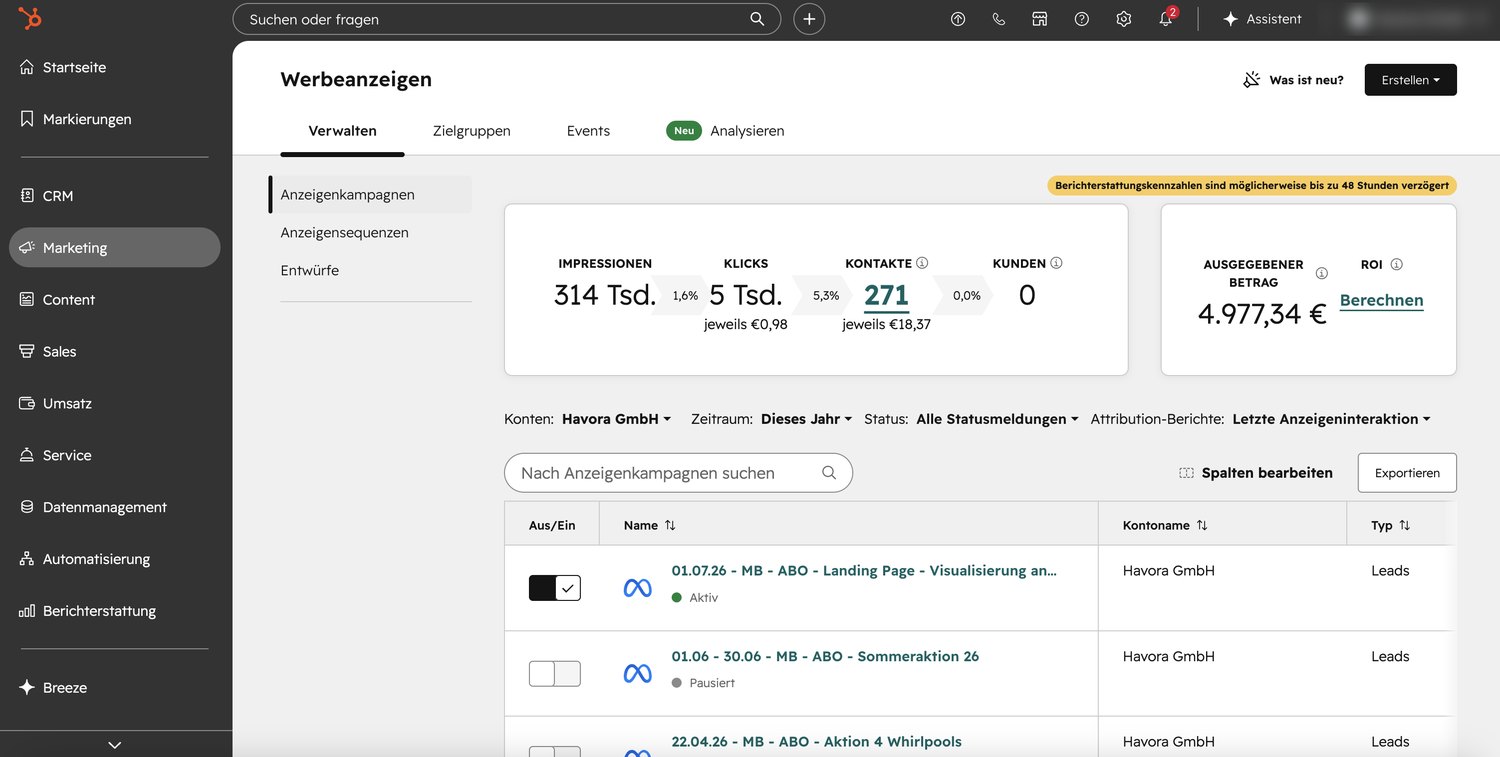
Task: Click Spalten bearbeiten
Action: tap(1256, 473)
